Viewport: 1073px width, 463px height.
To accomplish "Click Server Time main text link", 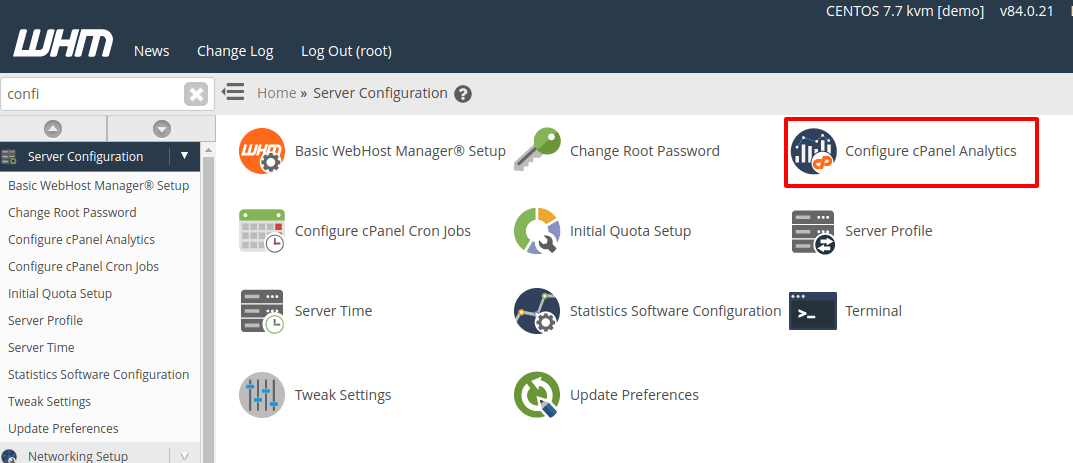I will click(333, 311).
